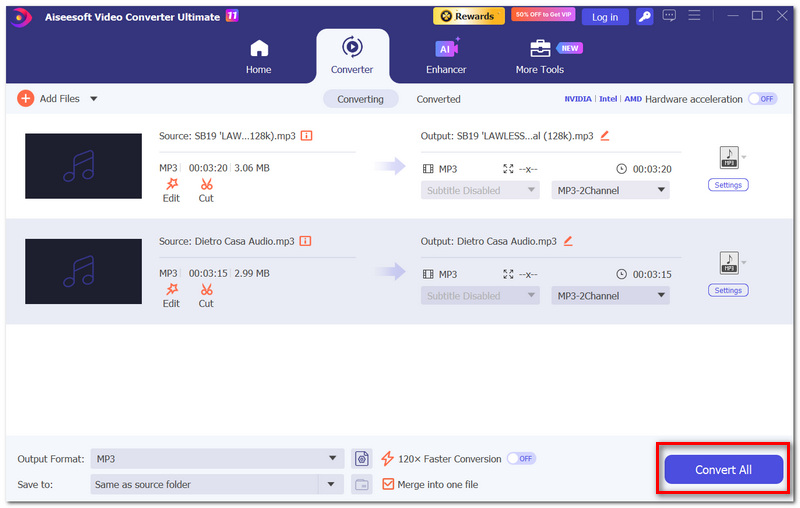Click the NVIDIA link
Viewport: 800px width, 508px height.
[578, 99]
